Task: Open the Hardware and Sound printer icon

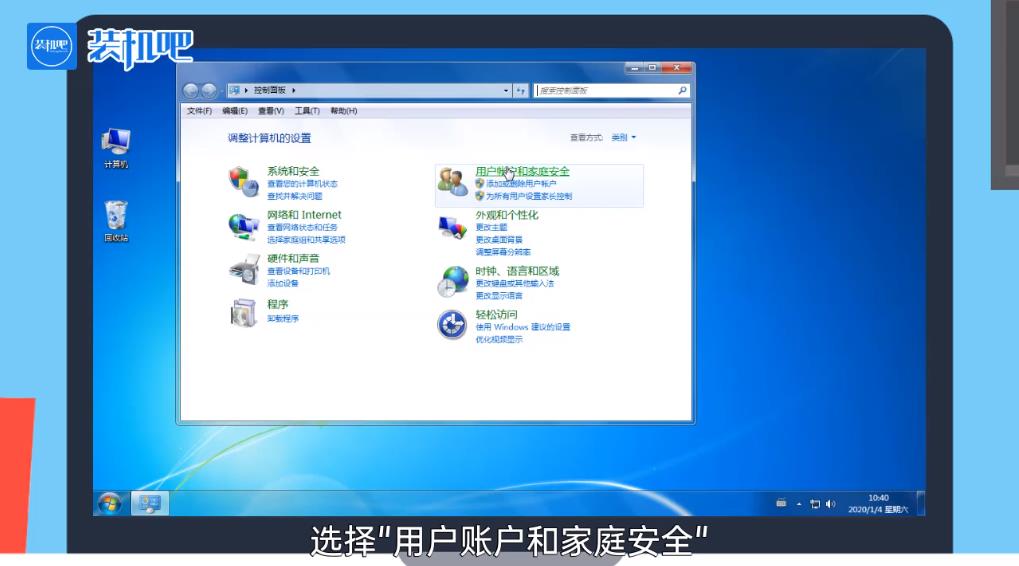Action: 244,270
